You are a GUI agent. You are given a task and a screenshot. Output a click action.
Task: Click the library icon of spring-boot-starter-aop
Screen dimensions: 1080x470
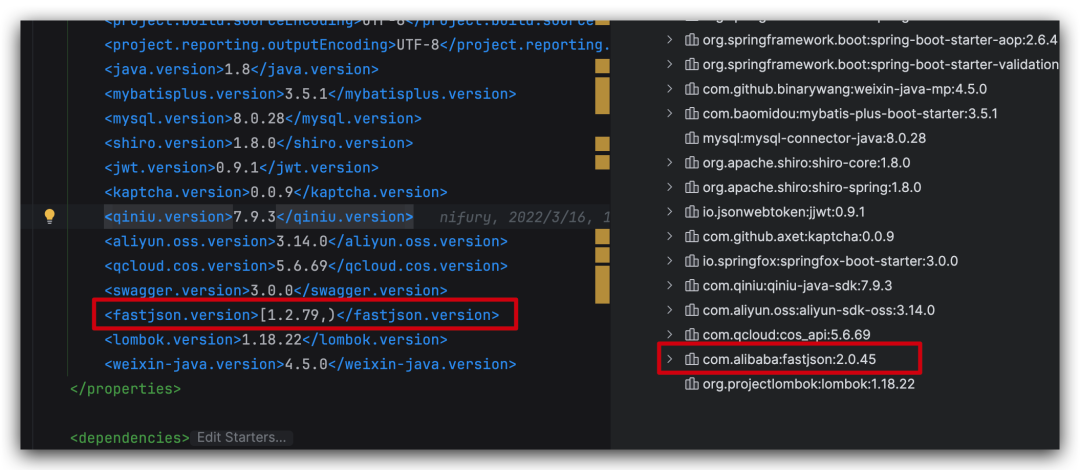(692, 40)
